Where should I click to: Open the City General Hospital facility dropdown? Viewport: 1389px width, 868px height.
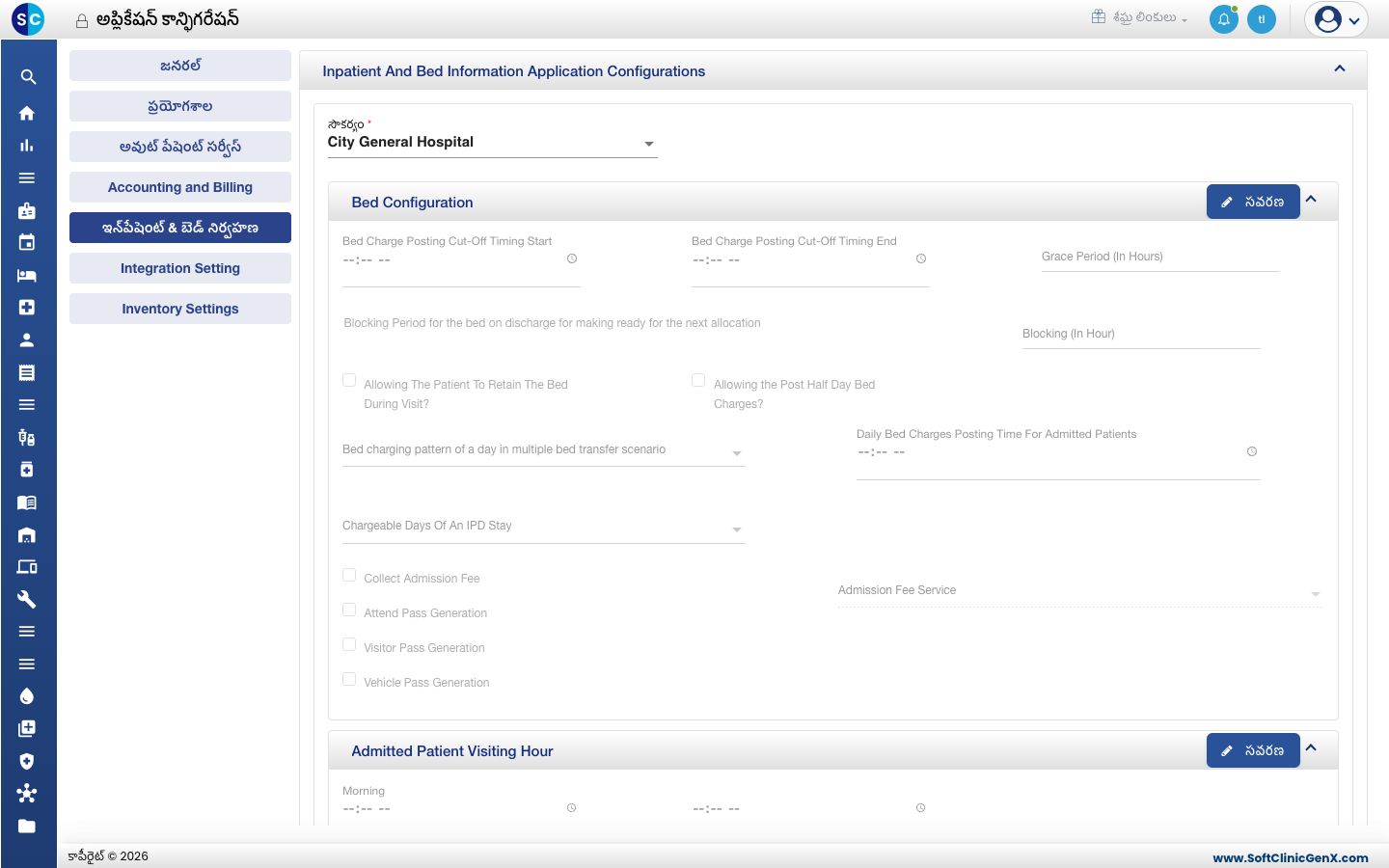(492, 143)
